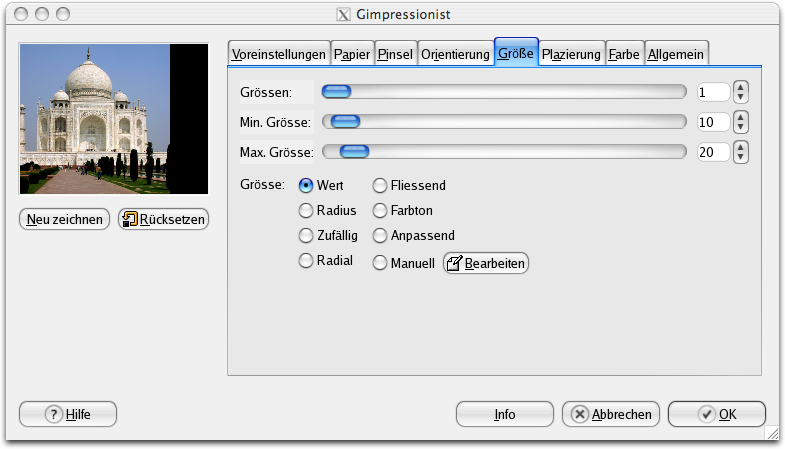Select the Radius radio option
785x449 pixels.
pos(306,211)
